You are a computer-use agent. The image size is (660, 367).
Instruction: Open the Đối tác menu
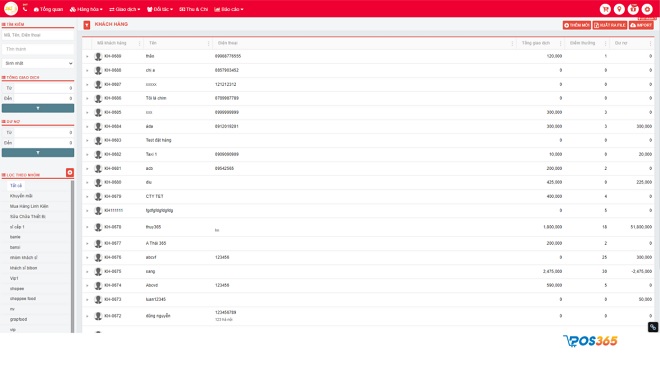pyautogui.click(x=160, y=9)
